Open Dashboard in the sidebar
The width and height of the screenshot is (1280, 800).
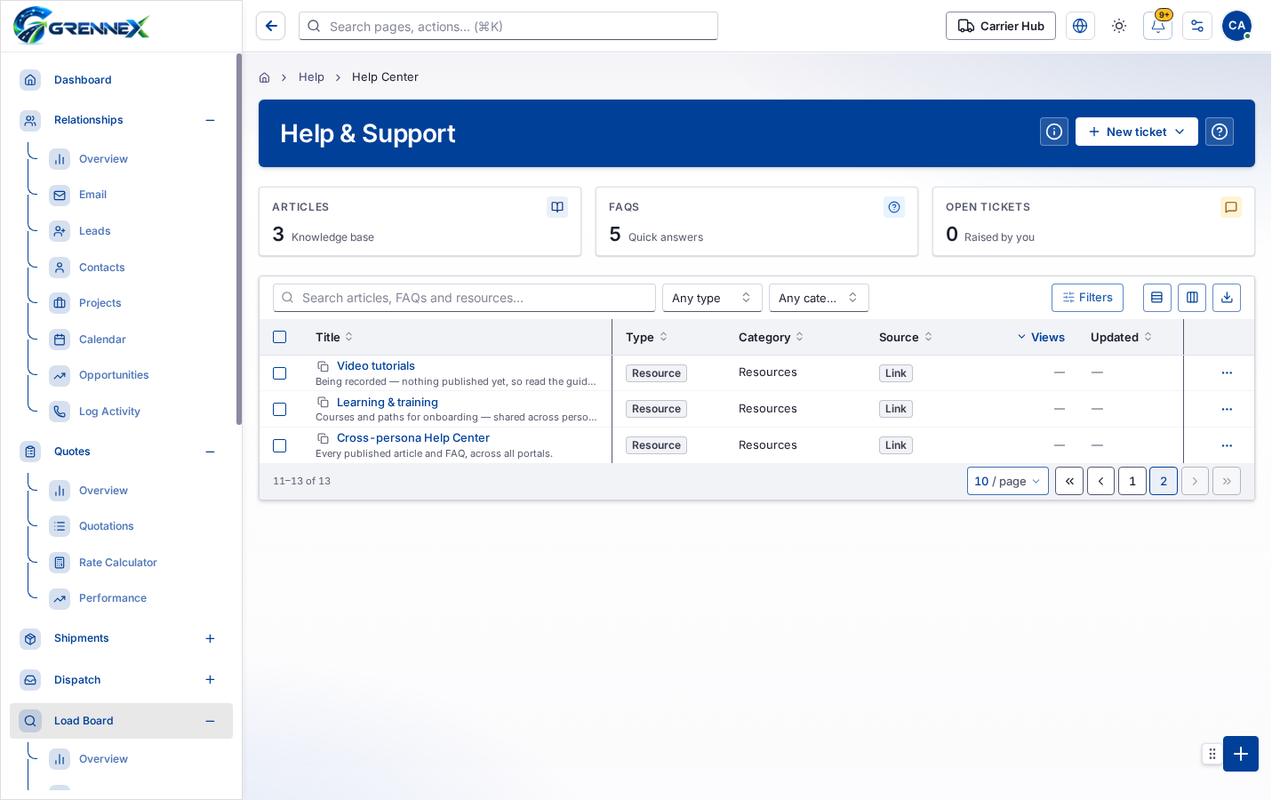coord(83,80)
